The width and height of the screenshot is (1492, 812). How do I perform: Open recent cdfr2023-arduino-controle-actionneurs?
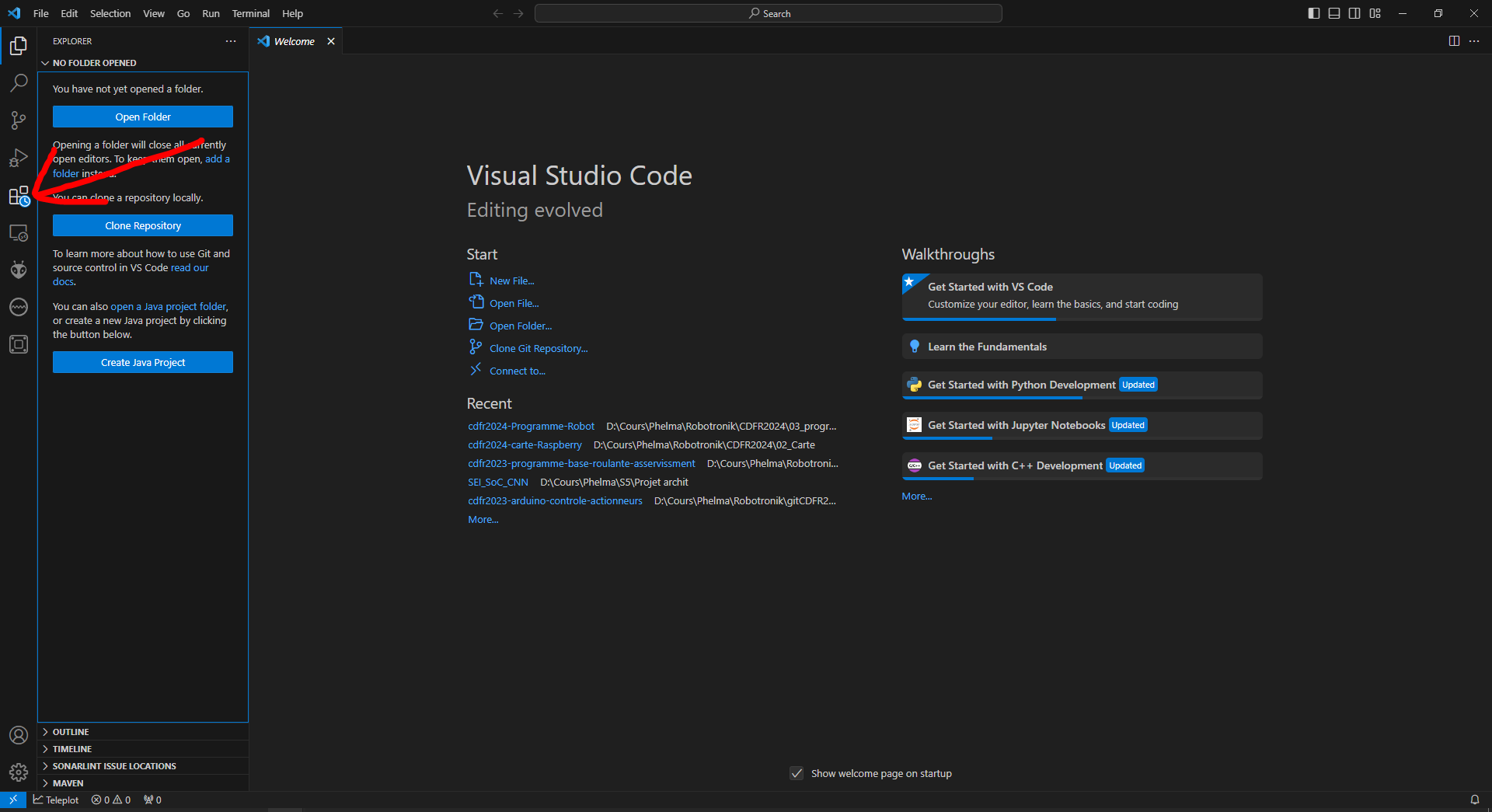coord(556,500)
